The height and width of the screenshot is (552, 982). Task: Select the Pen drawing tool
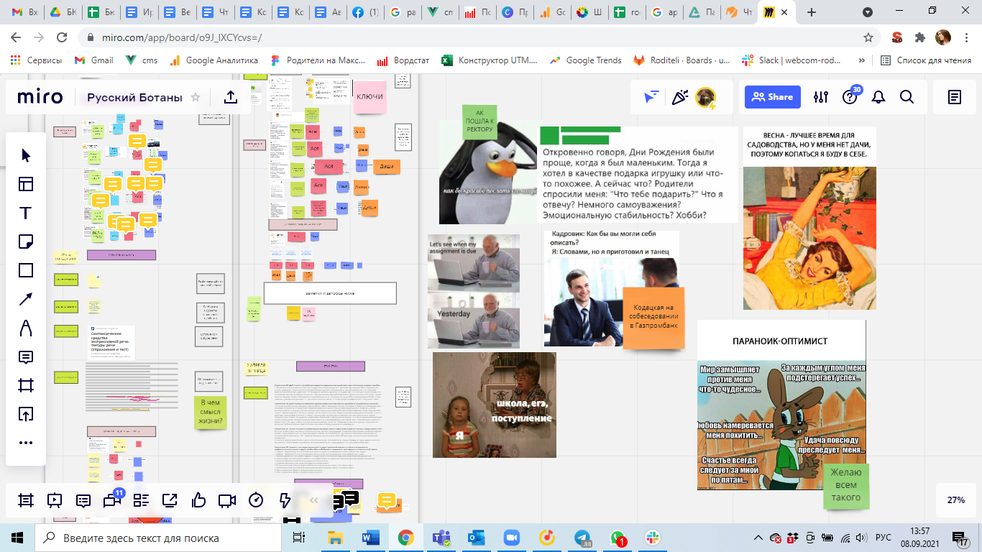tap(26, 328)
